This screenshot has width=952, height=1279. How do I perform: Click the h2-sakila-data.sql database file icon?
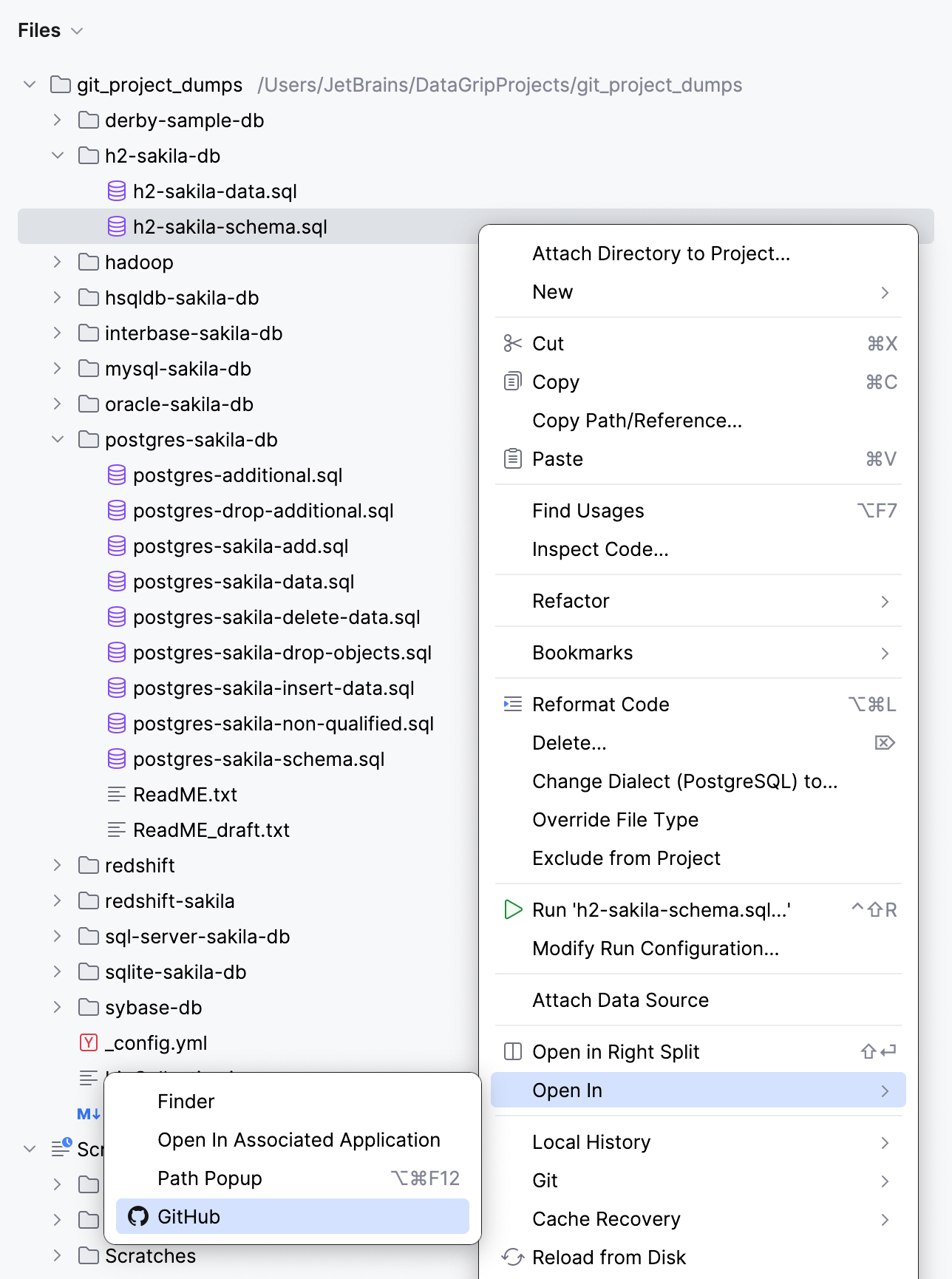pos(117,191)
